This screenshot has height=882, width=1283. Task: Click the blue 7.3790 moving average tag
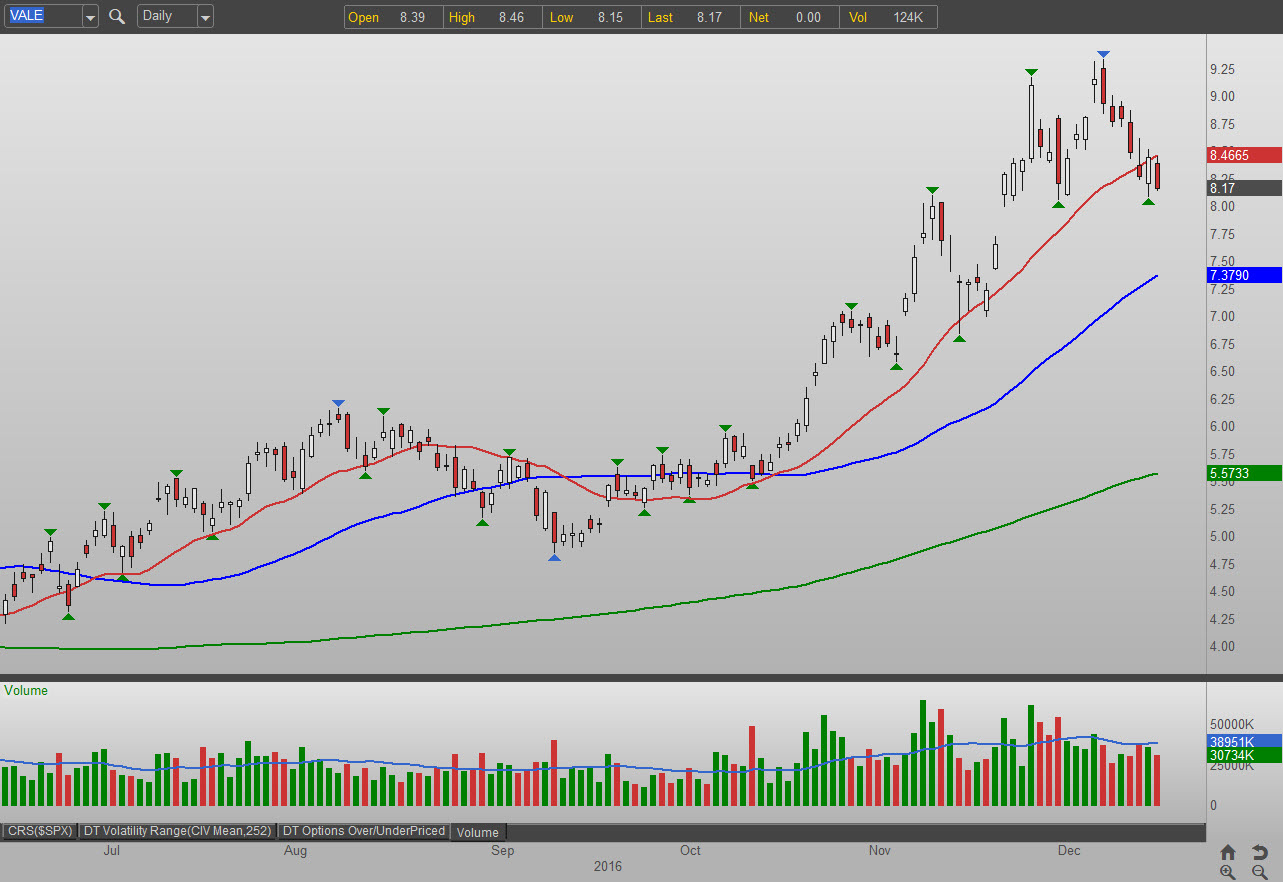tap(1244, 275)
